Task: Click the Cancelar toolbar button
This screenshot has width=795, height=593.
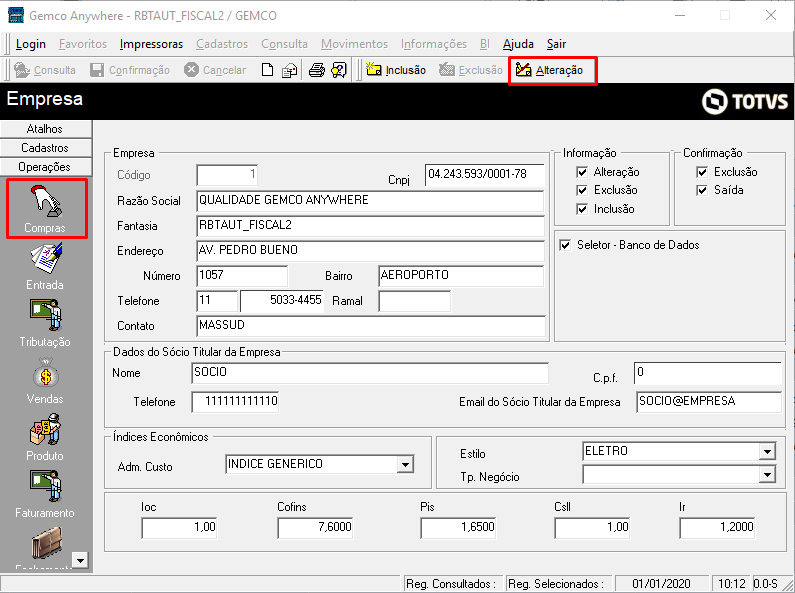Action: coord(215,70)
